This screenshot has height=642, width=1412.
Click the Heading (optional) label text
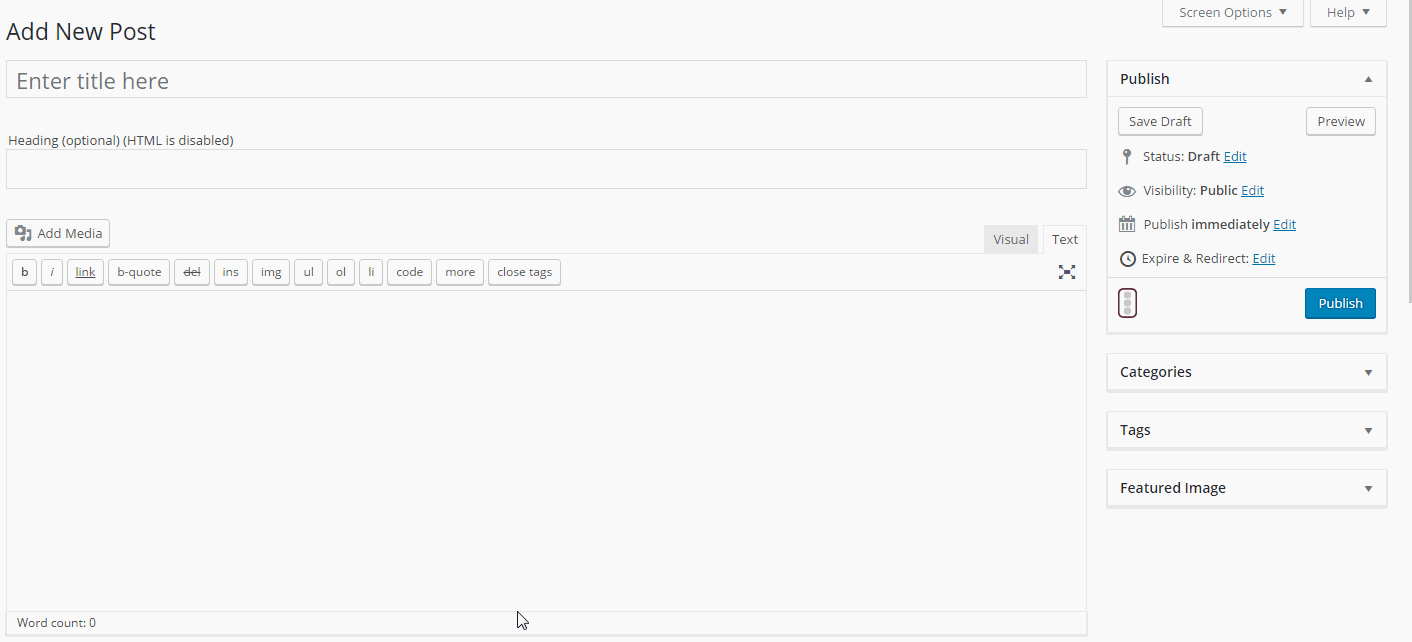tap(121, 141)
